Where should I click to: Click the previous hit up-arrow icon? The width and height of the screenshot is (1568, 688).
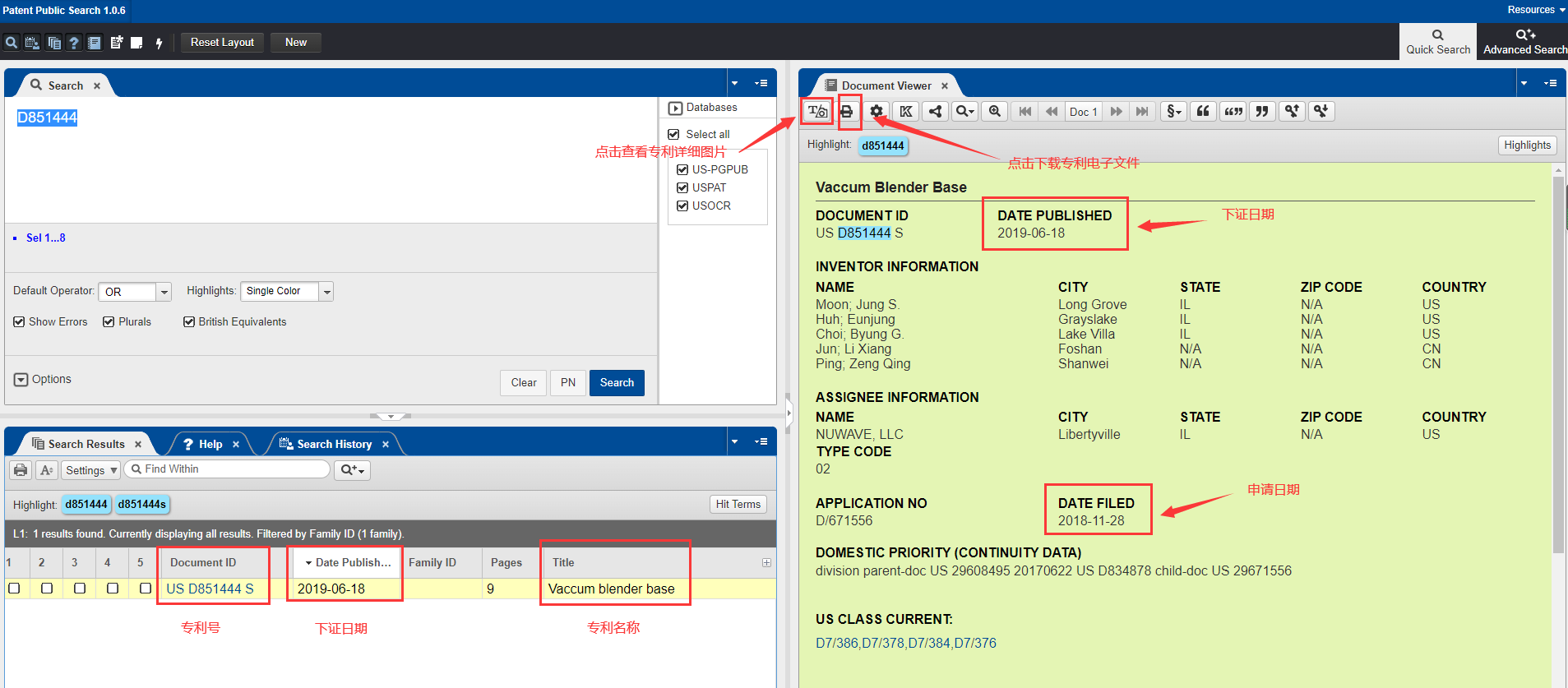(x=1292, y=112)
